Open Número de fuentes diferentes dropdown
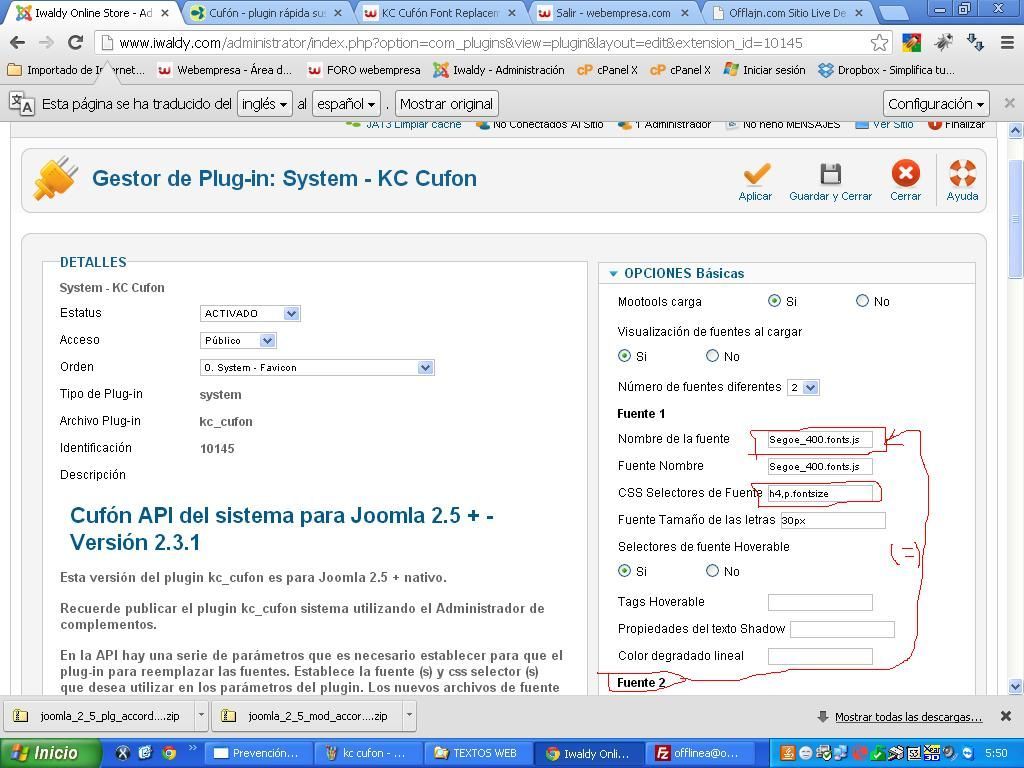Screen dimensions: 1024x768 click(x=803, y=387)
